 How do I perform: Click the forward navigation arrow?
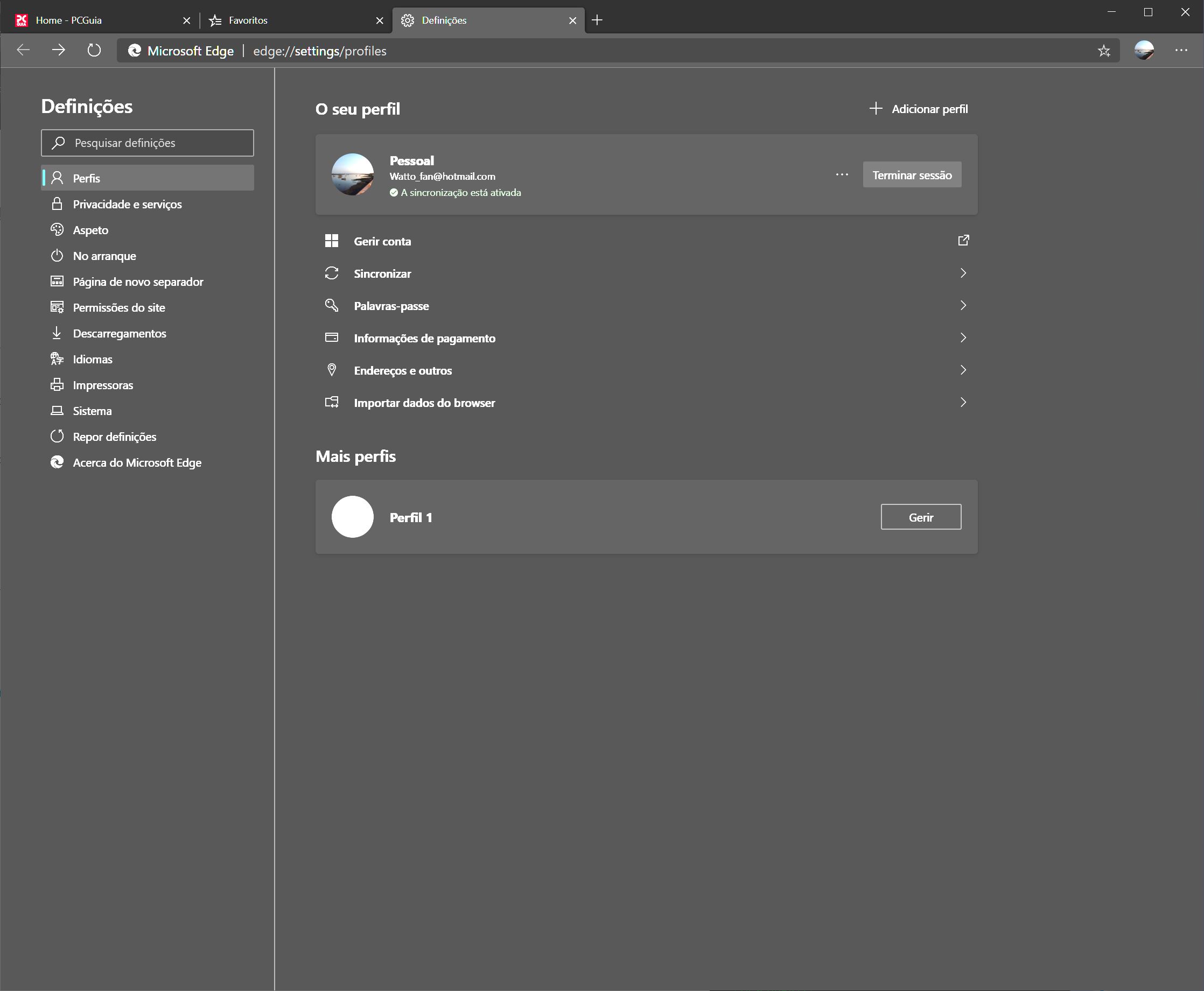coord(58,50)
